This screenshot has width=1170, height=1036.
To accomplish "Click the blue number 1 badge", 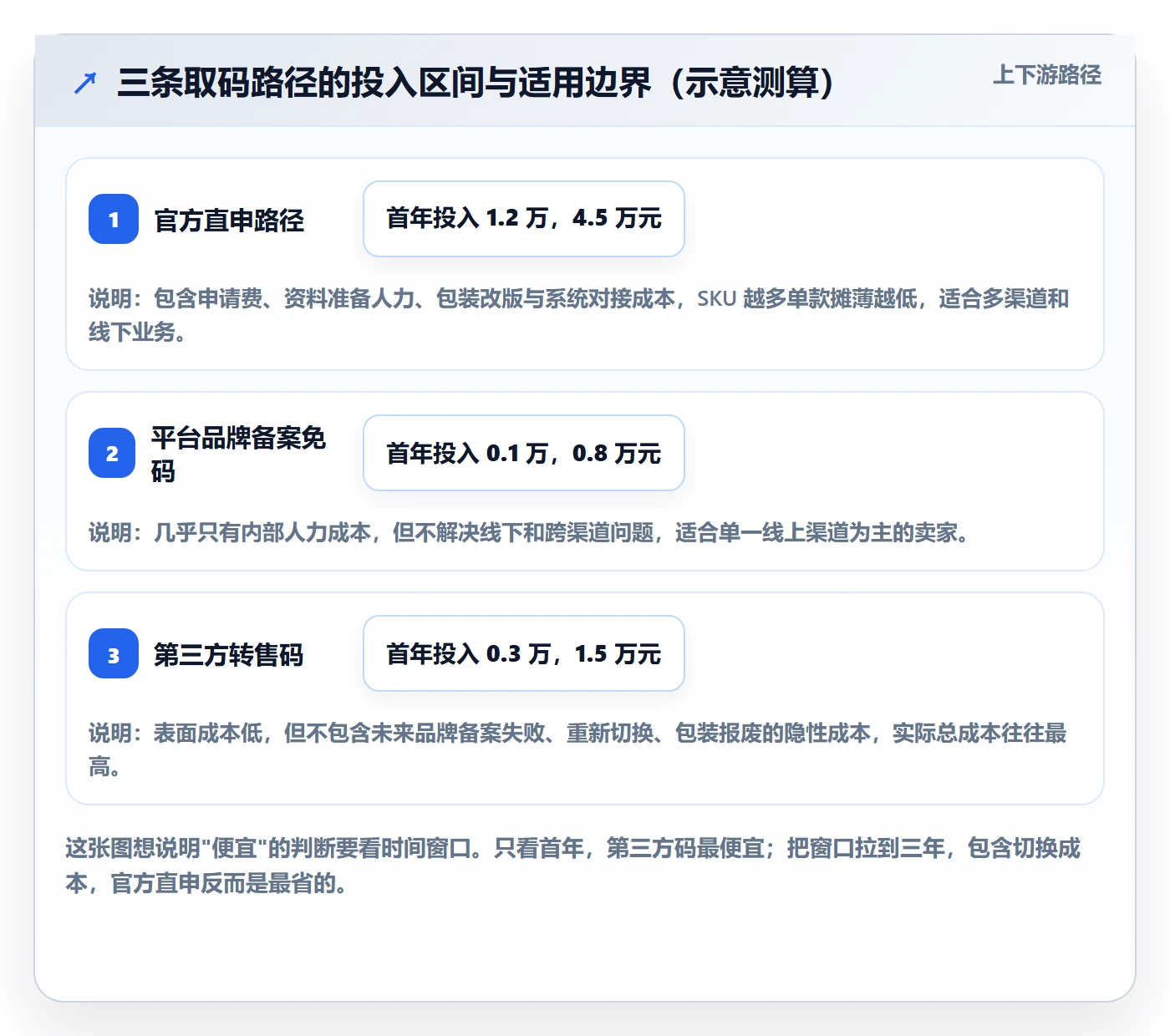I will point(114,219).
